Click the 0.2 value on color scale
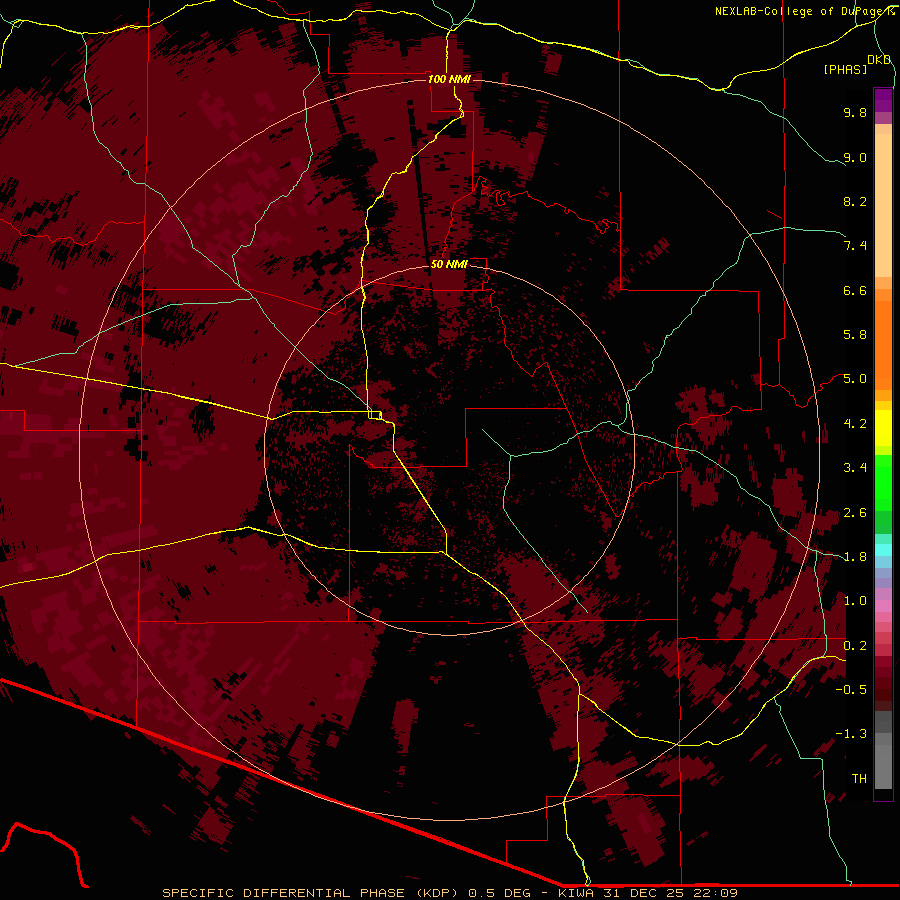This screenshot has height=900, width=900. (x=855, y=646)
